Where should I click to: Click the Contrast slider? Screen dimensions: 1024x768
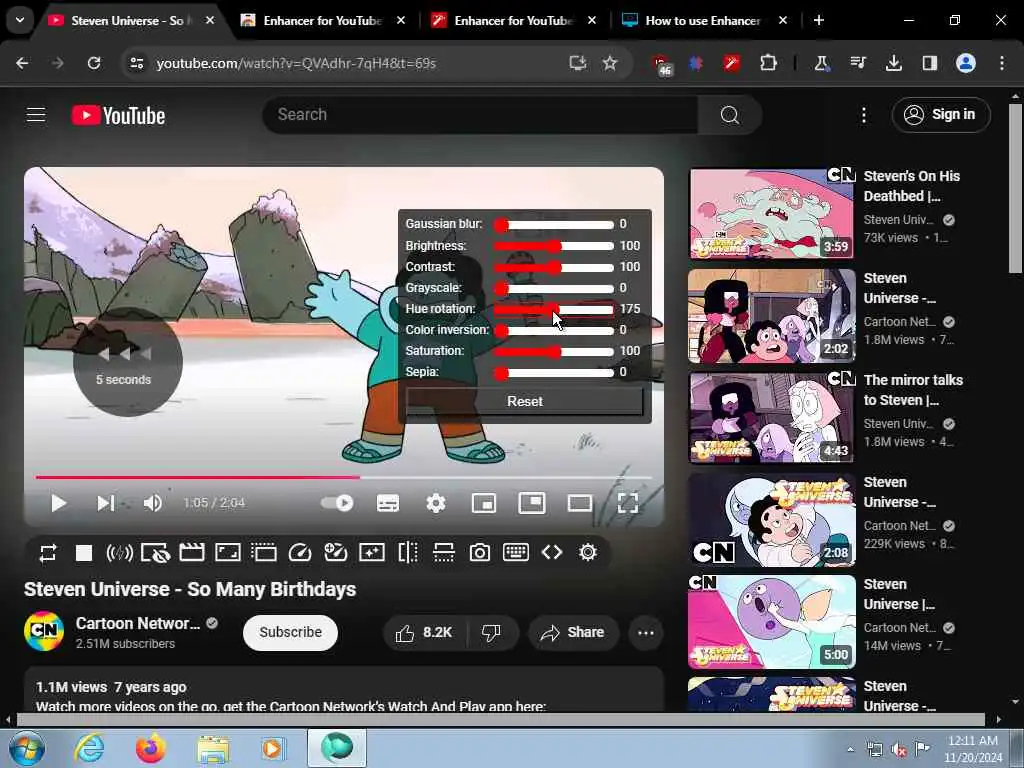[x=554, y=267]
